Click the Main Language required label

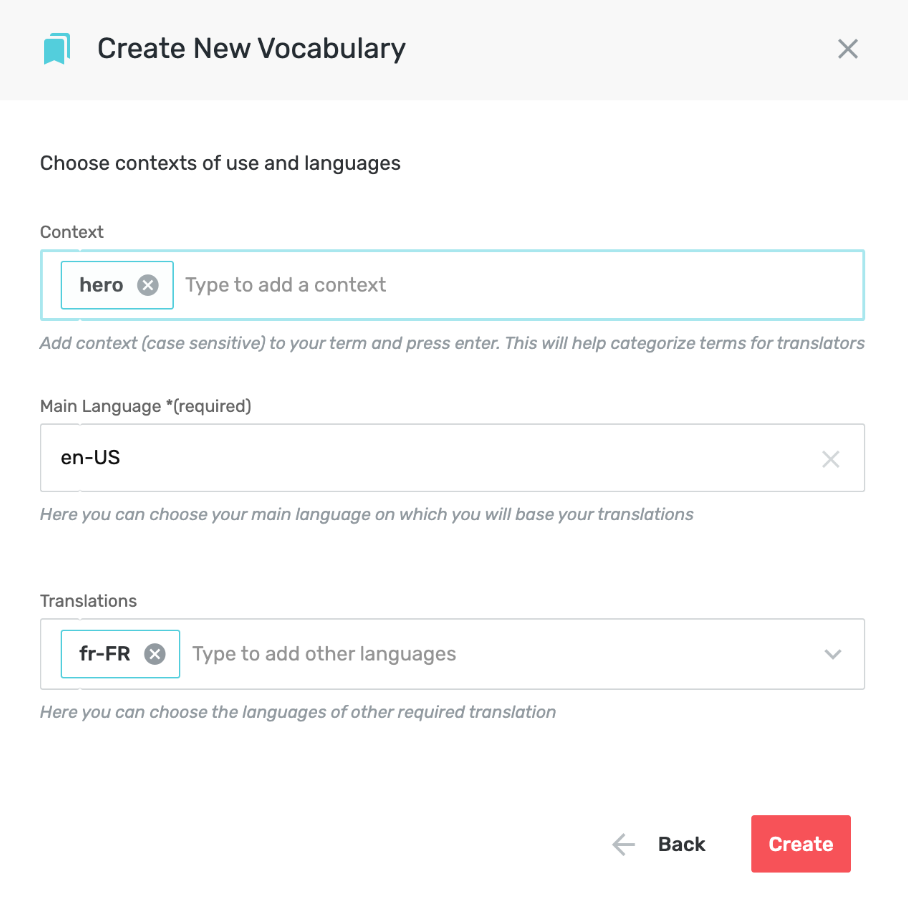pyautogui.click(x=146, y=406)
